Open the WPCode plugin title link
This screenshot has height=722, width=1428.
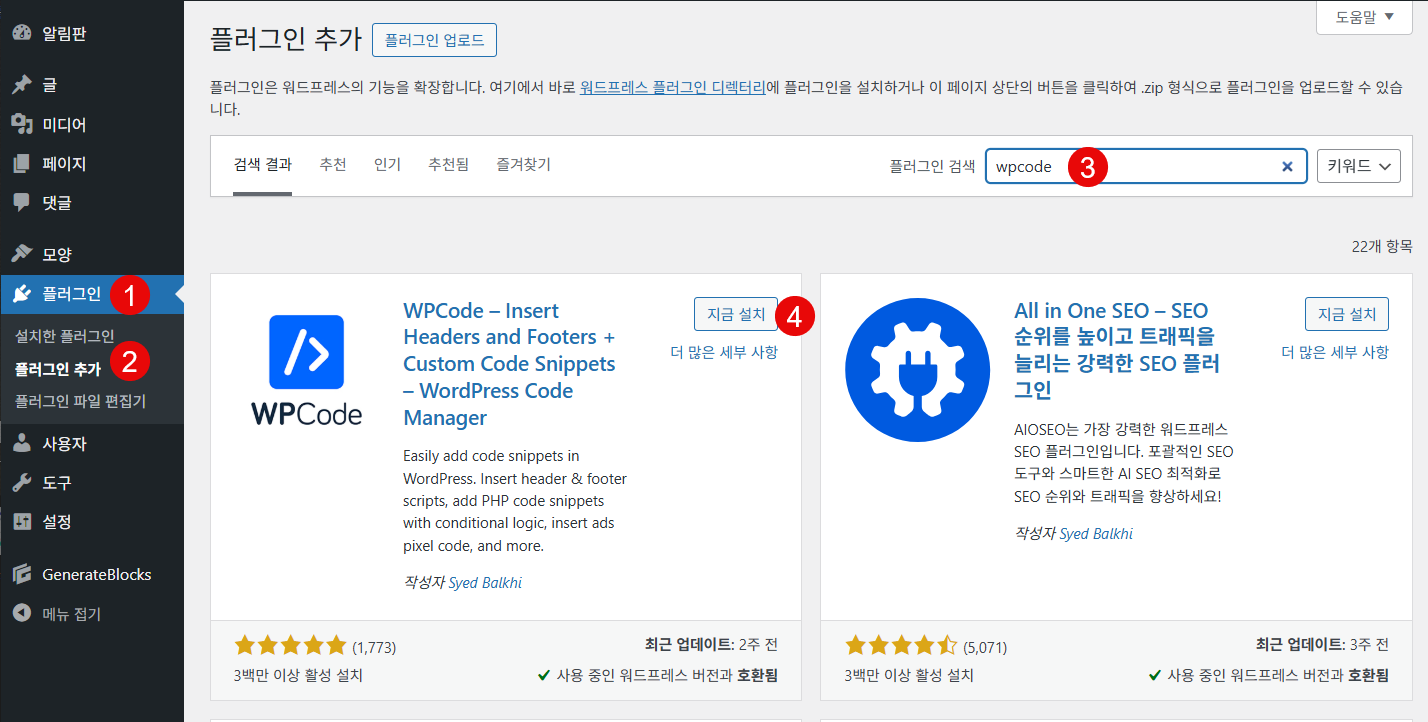pyautogui.click(x=509, y=364)
